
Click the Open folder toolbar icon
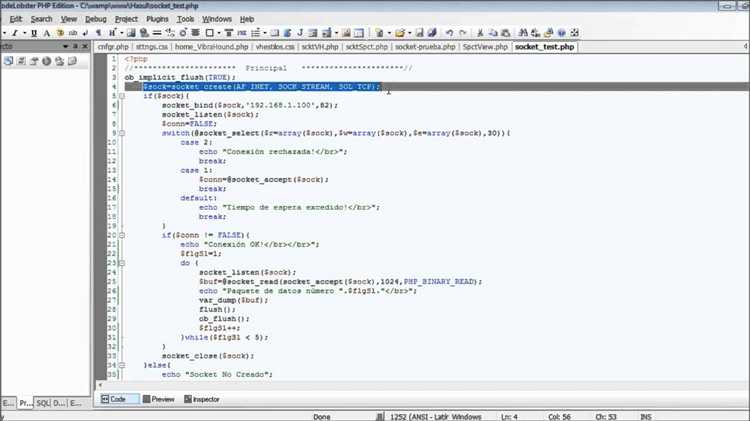click(x=399, y=33)
